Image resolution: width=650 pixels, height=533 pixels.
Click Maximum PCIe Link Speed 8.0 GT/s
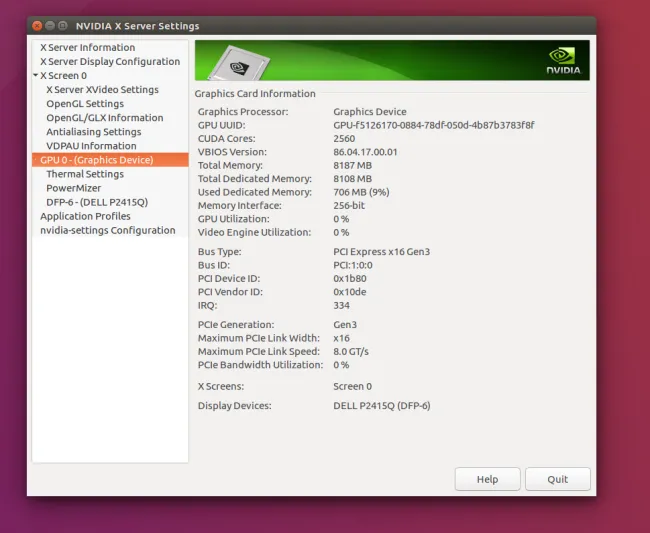point(351,351)
